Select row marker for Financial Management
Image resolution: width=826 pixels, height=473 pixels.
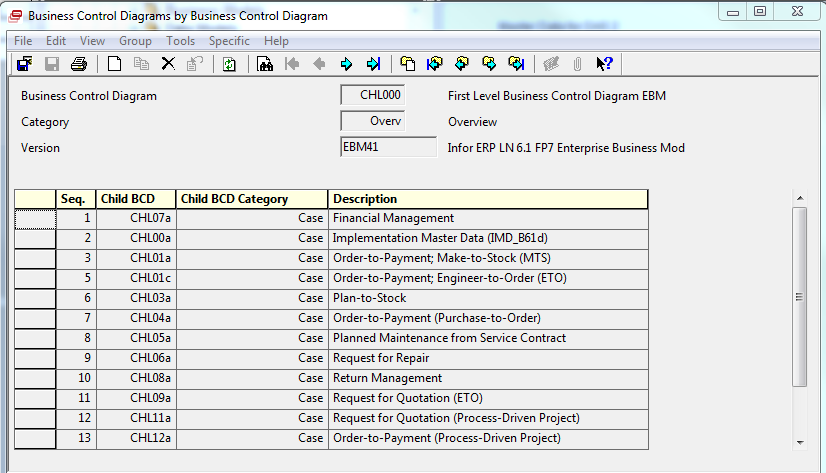[35, 218]
